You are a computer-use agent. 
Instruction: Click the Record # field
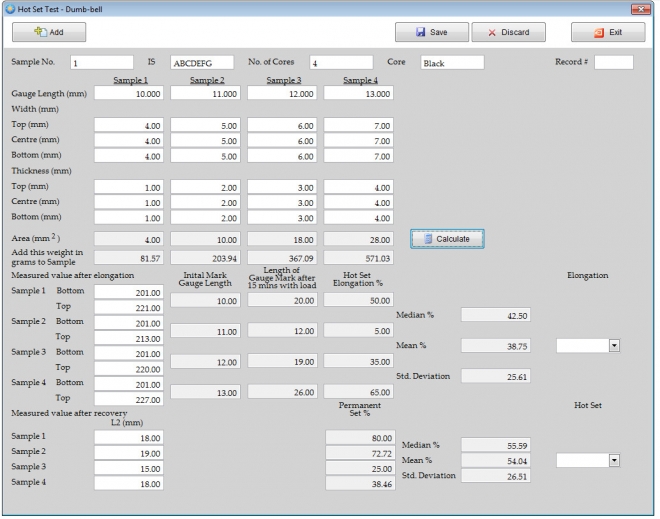tap(613, 63)
